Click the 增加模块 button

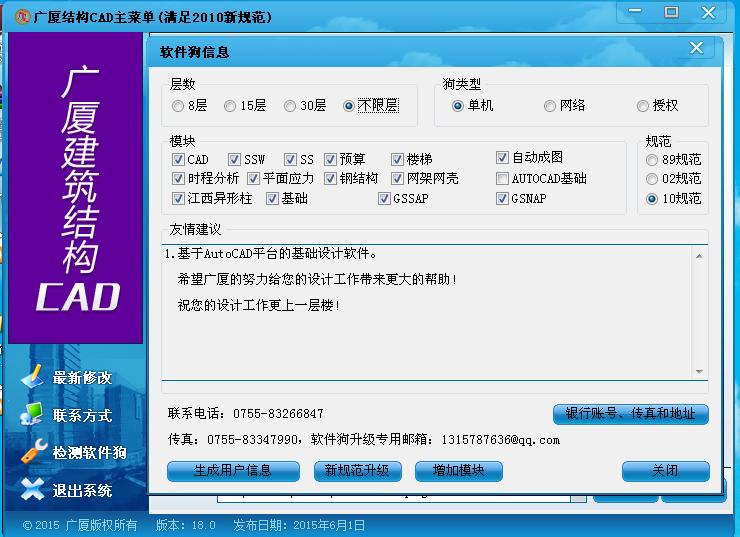point(459,471)
